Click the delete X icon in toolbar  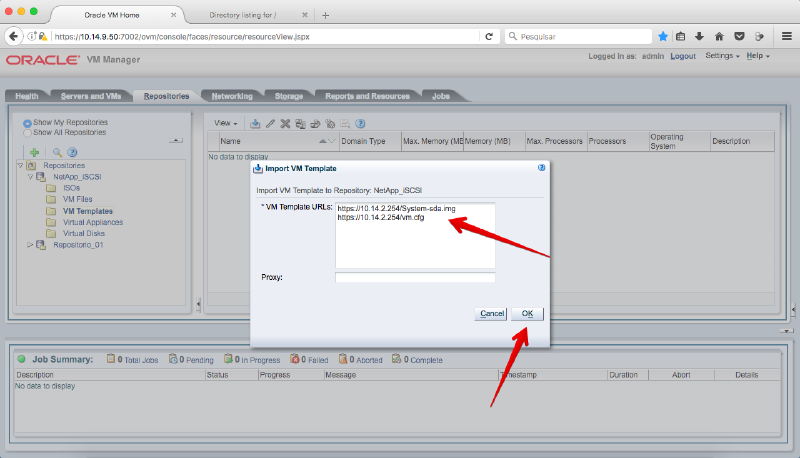tap(285, 123)
